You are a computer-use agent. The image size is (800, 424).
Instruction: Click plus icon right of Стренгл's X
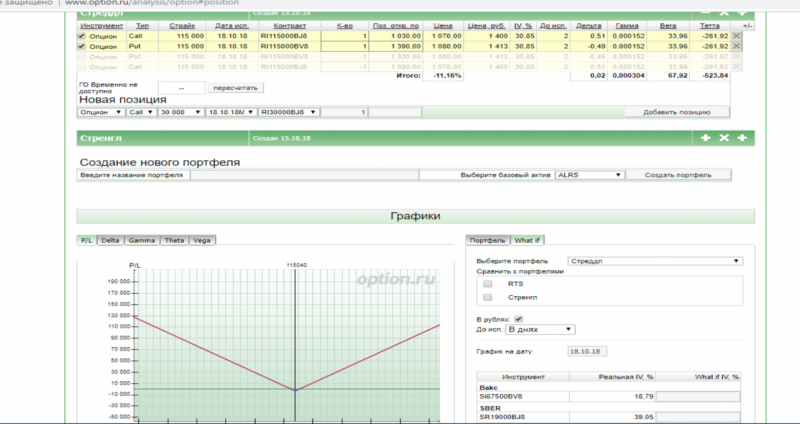coord(742,138)
